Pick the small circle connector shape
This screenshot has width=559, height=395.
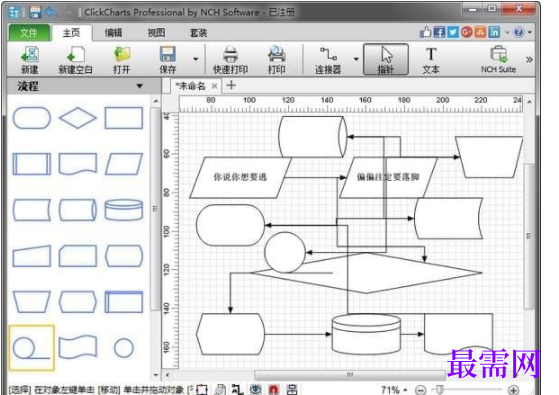(x=124, y=348)
